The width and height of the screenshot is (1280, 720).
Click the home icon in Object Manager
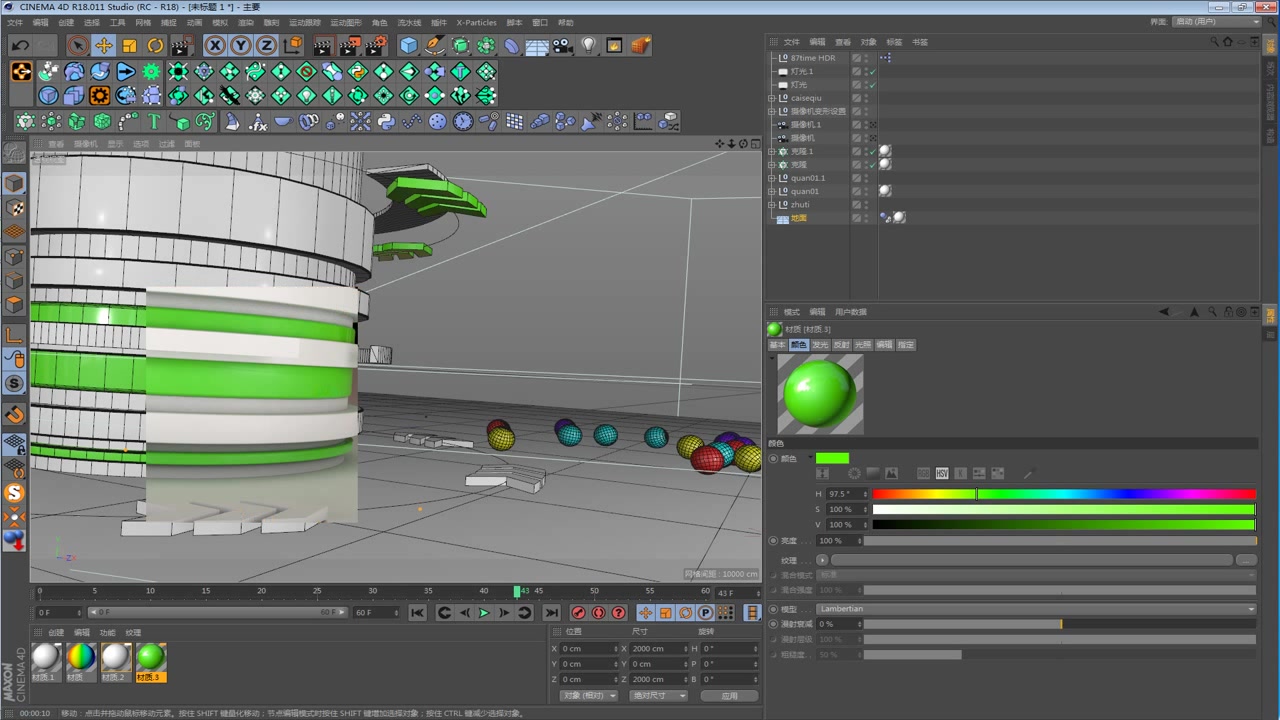click(1228, 42)
